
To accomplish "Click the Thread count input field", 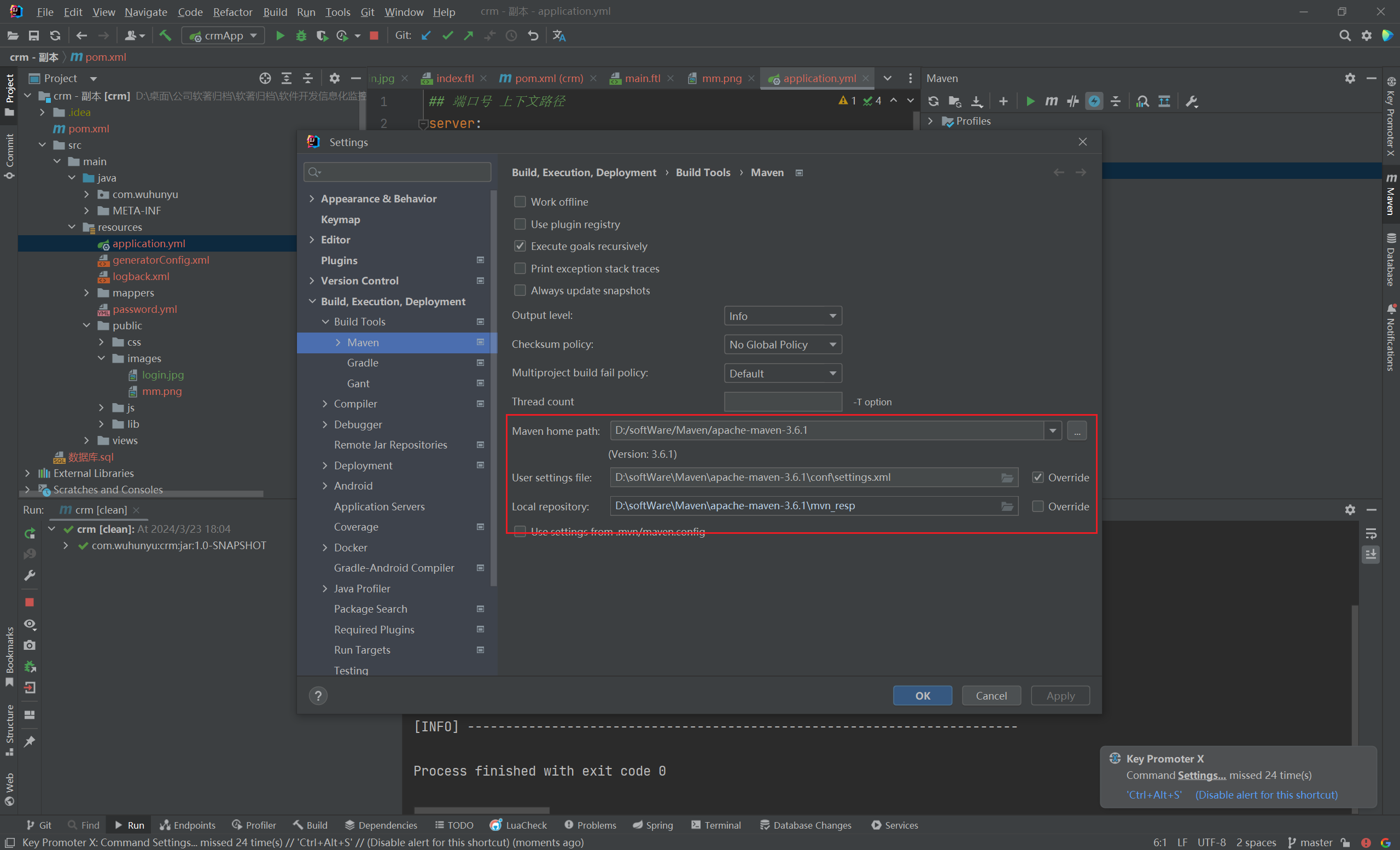I will pos(783,401).
